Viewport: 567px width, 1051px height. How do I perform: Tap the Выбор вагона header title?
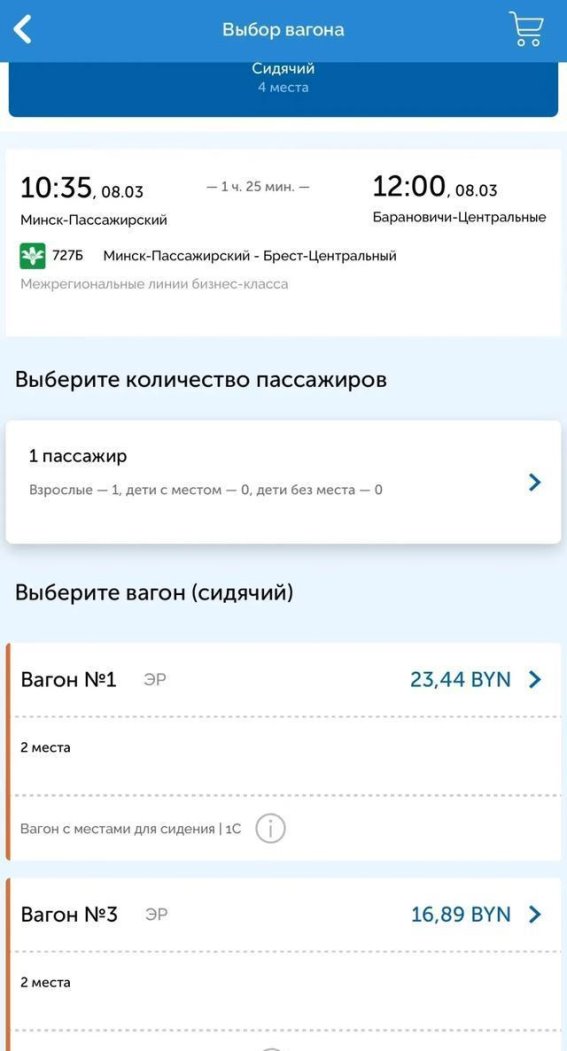tap(284, 30)
